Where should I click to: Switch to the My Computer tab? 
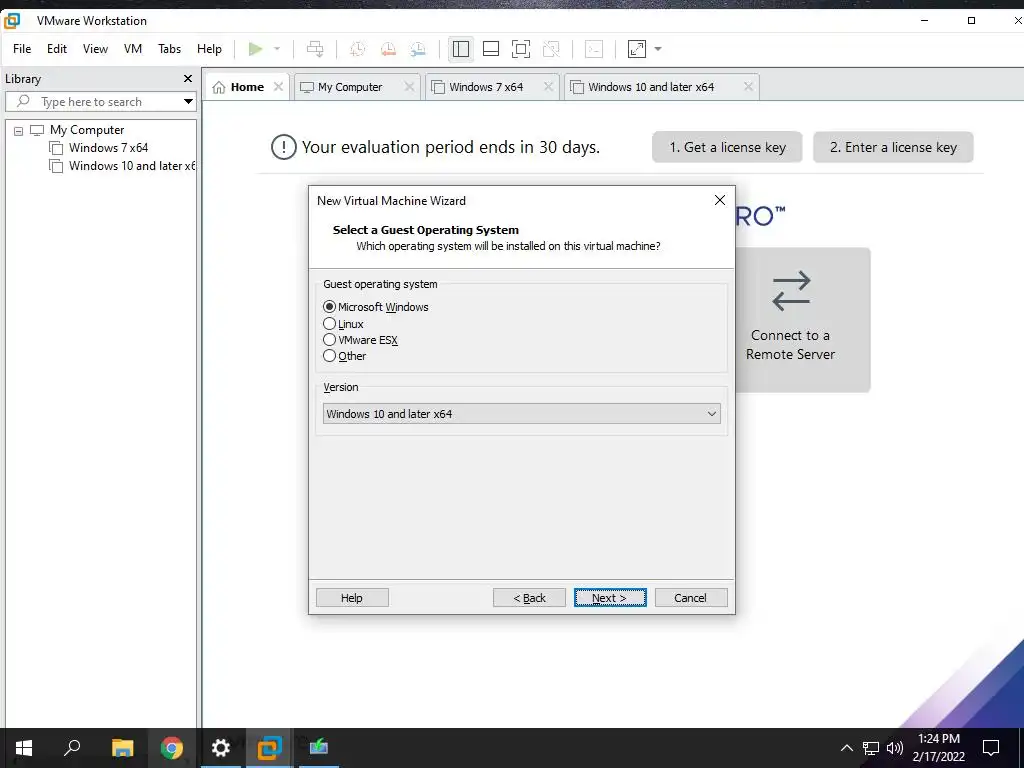click(x=349, y=87)
